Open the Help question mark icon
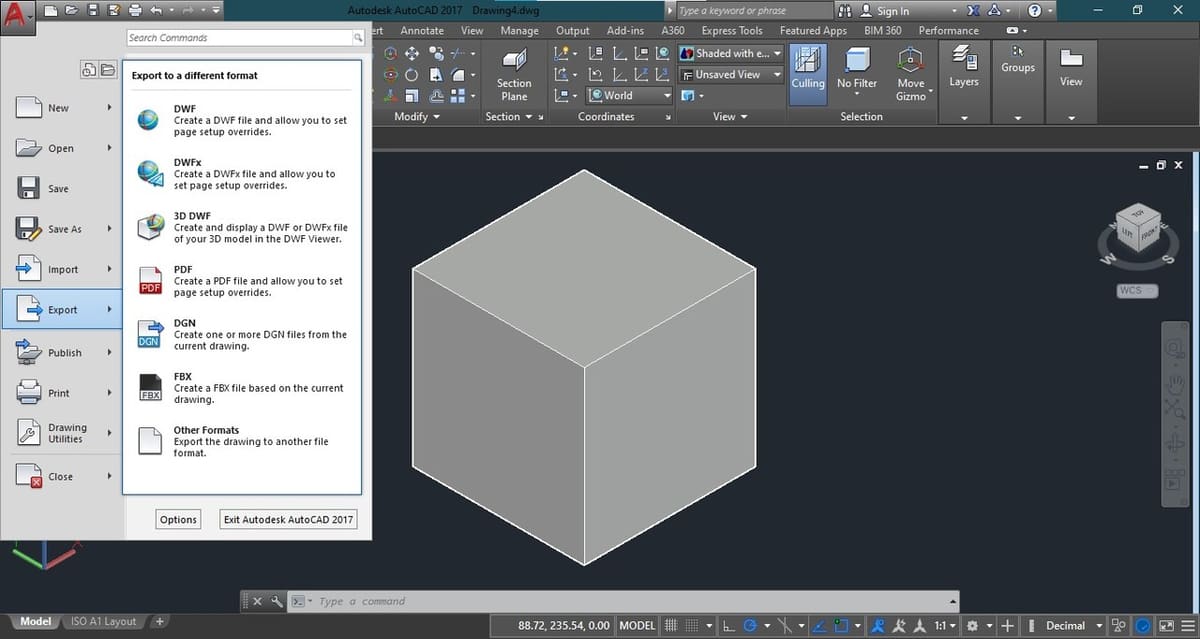This screenshot has height=639, width=1200. click(1034, 11)
